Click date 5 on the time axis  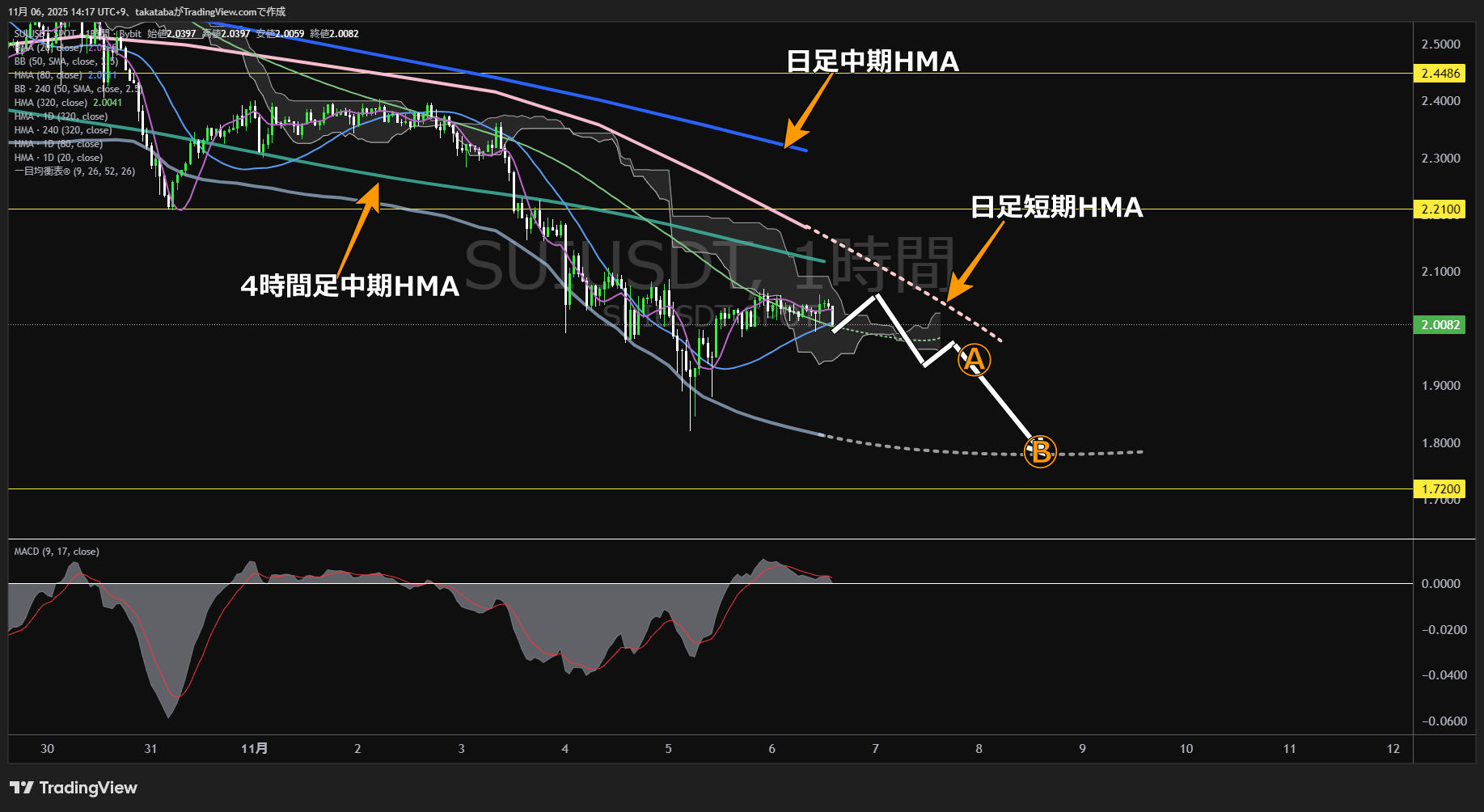668,749
